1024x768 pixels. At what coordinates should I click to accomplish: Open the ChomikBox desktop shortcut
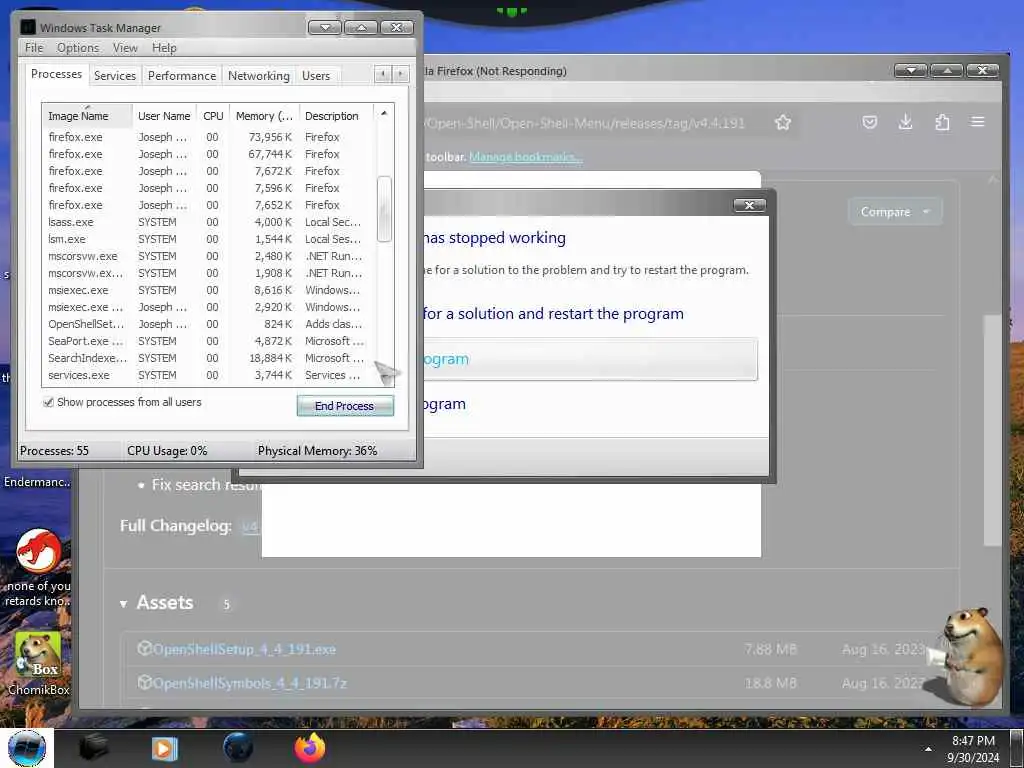pyautogui.click(x=39, y=663)
